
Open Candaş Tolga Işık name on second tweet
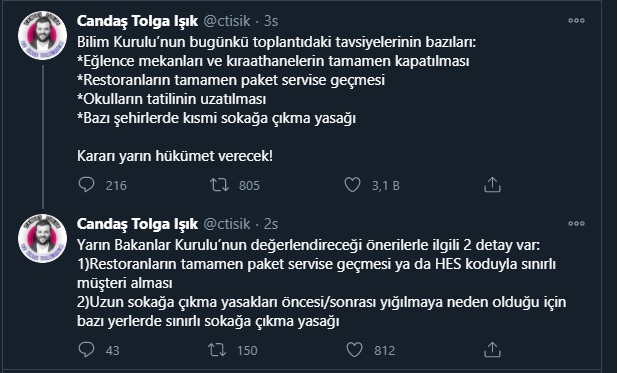[137, 224]
